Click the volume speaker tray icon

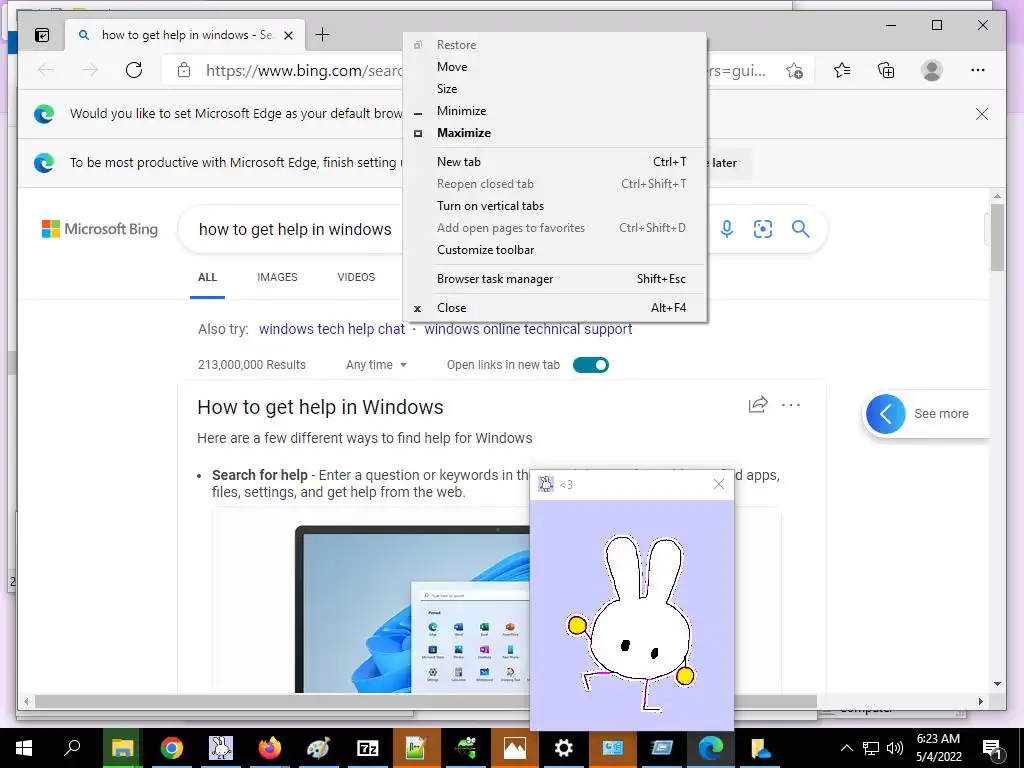(x=895, y=748)
